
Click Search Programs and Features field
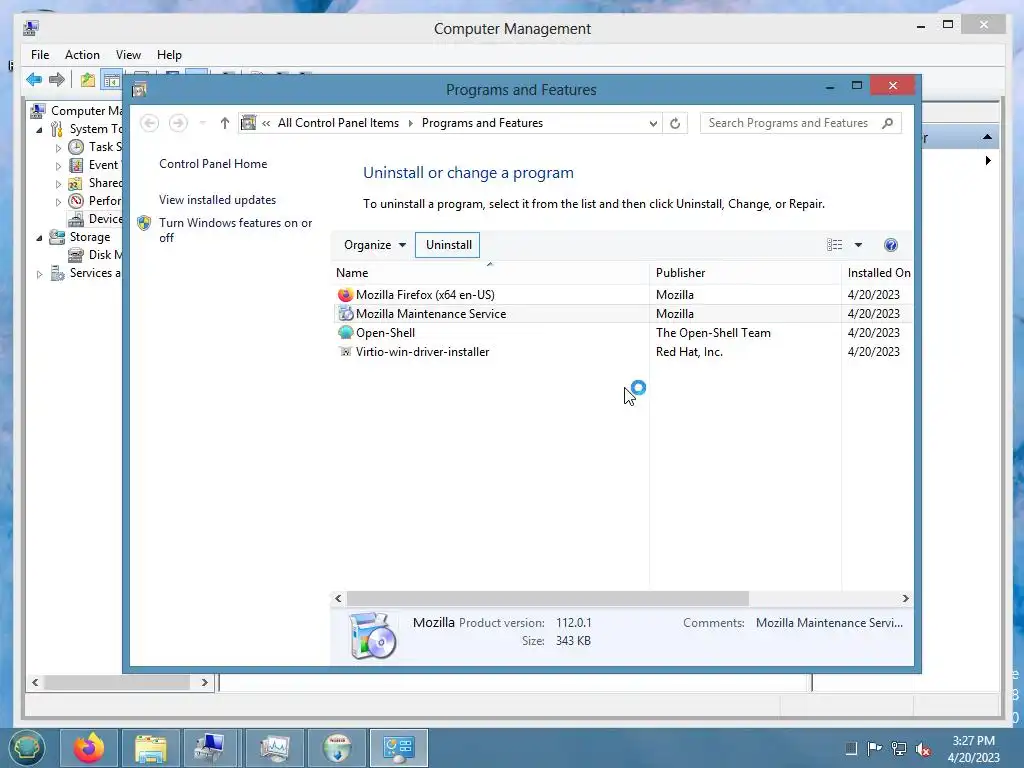point(801,123)
